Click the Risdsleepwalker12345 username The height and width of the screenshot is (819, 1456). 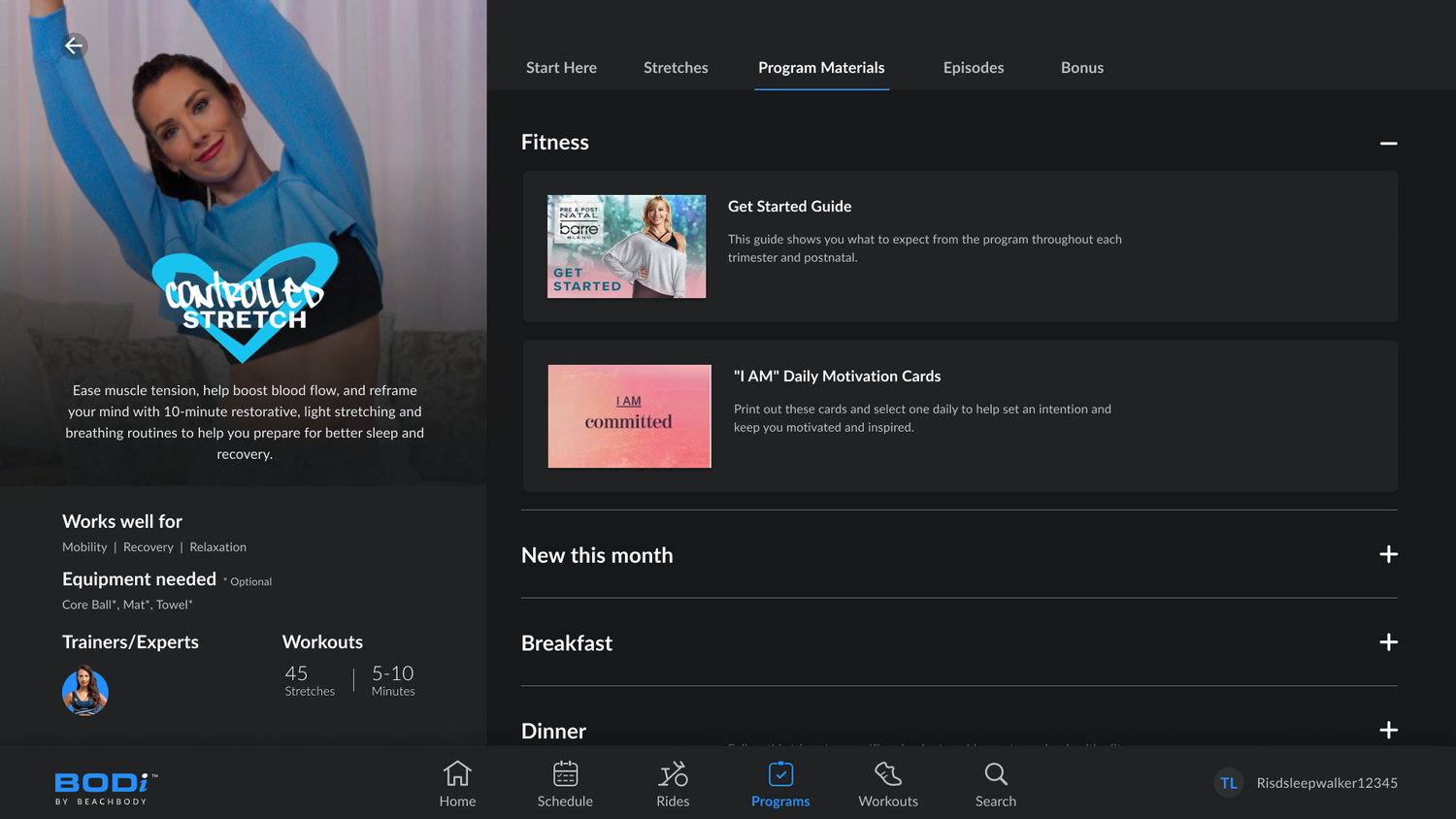point(1327,783)
